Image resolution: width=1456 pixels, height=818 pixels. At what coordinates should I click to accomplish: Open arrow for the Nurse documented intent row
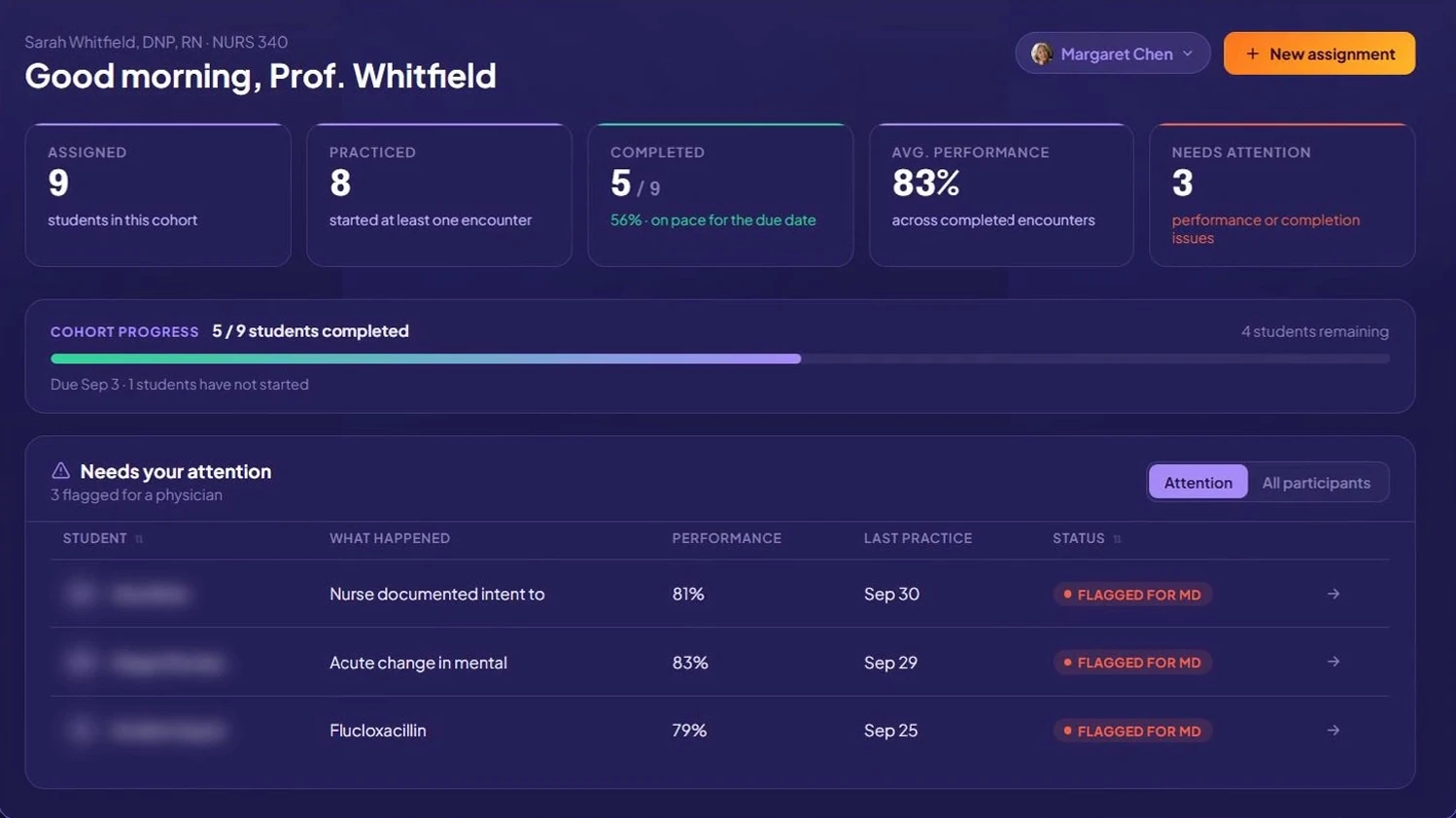(1334, 594)
